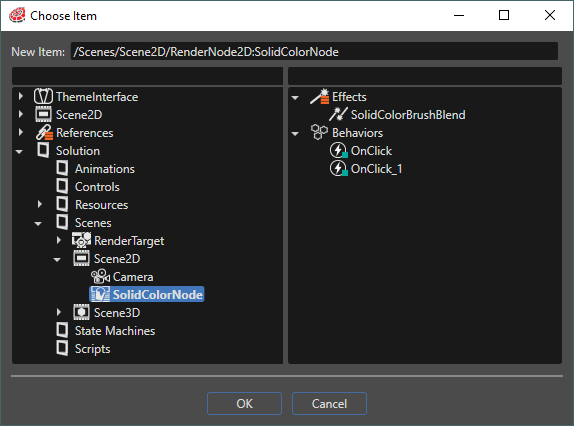
Task: Collapse the Behaviors group
Action: 295,134
